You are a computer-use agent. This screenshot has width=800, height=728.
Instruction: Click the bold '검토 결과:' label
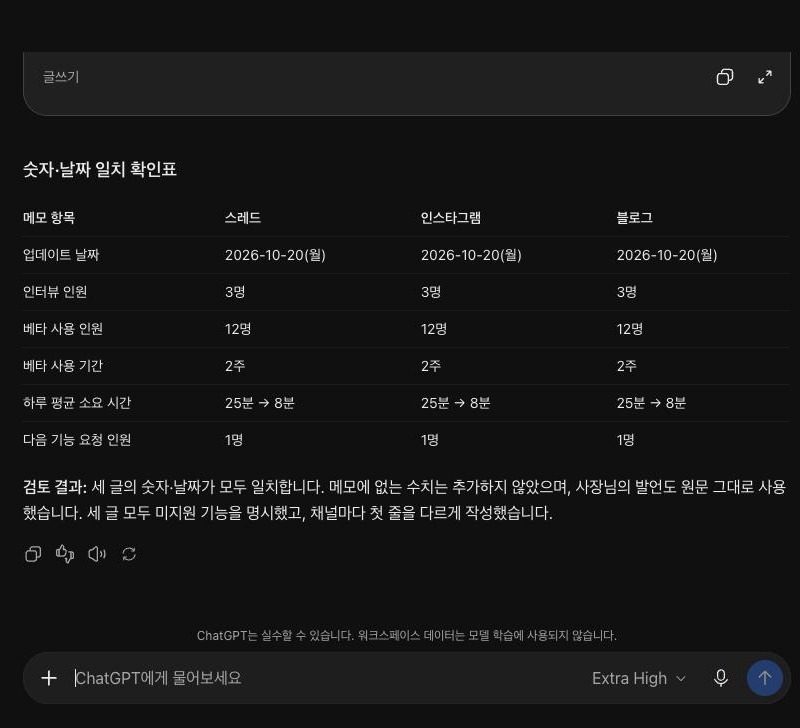click(55, 487)
